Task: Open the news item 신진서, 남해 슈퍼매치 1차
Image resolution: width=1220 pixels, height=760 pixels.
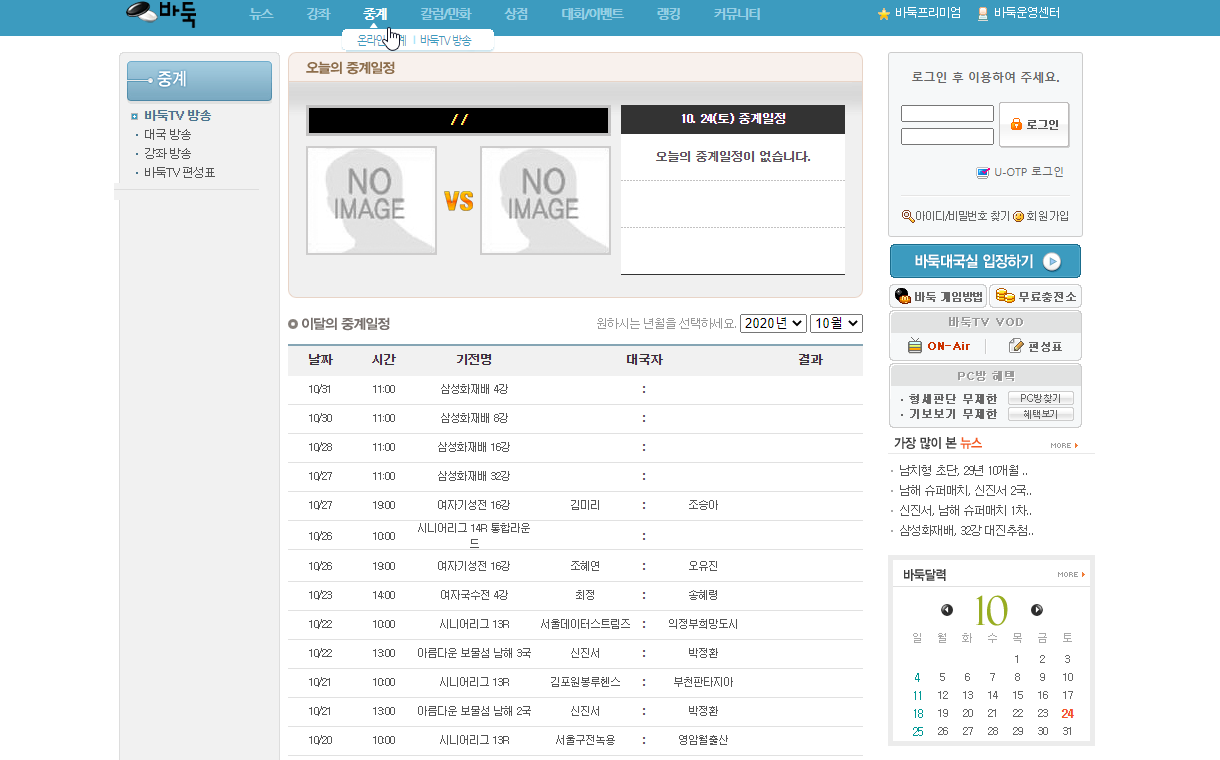Action: pos(965,510)
